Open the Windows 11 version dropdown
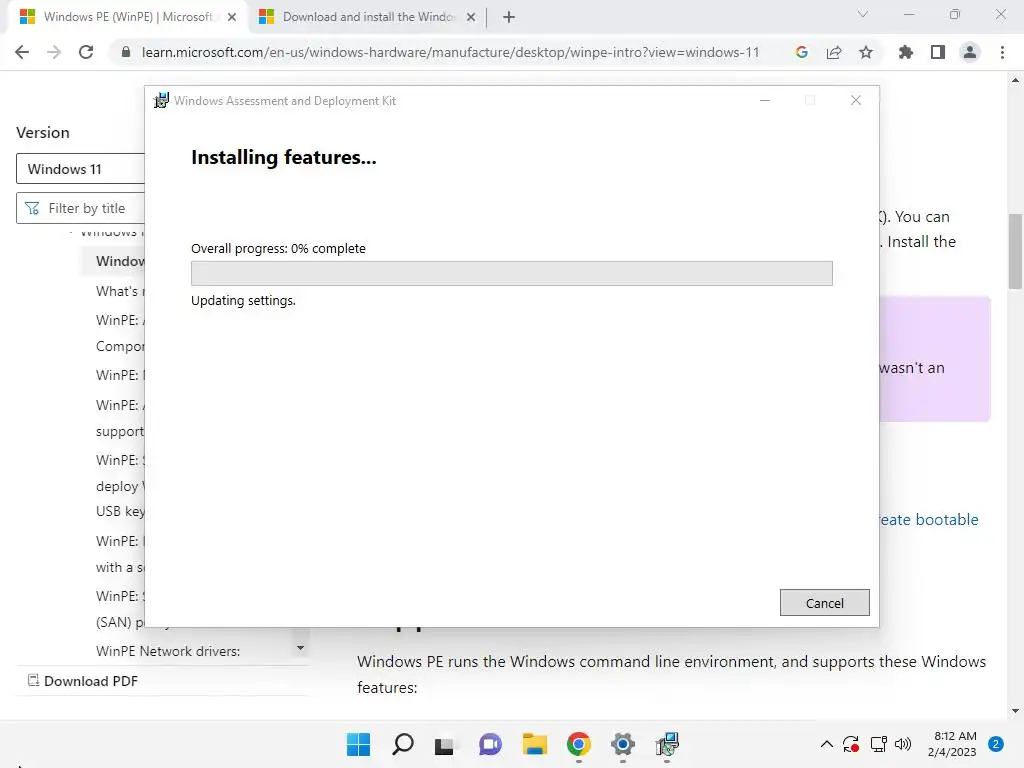 [x=80, y=169]
